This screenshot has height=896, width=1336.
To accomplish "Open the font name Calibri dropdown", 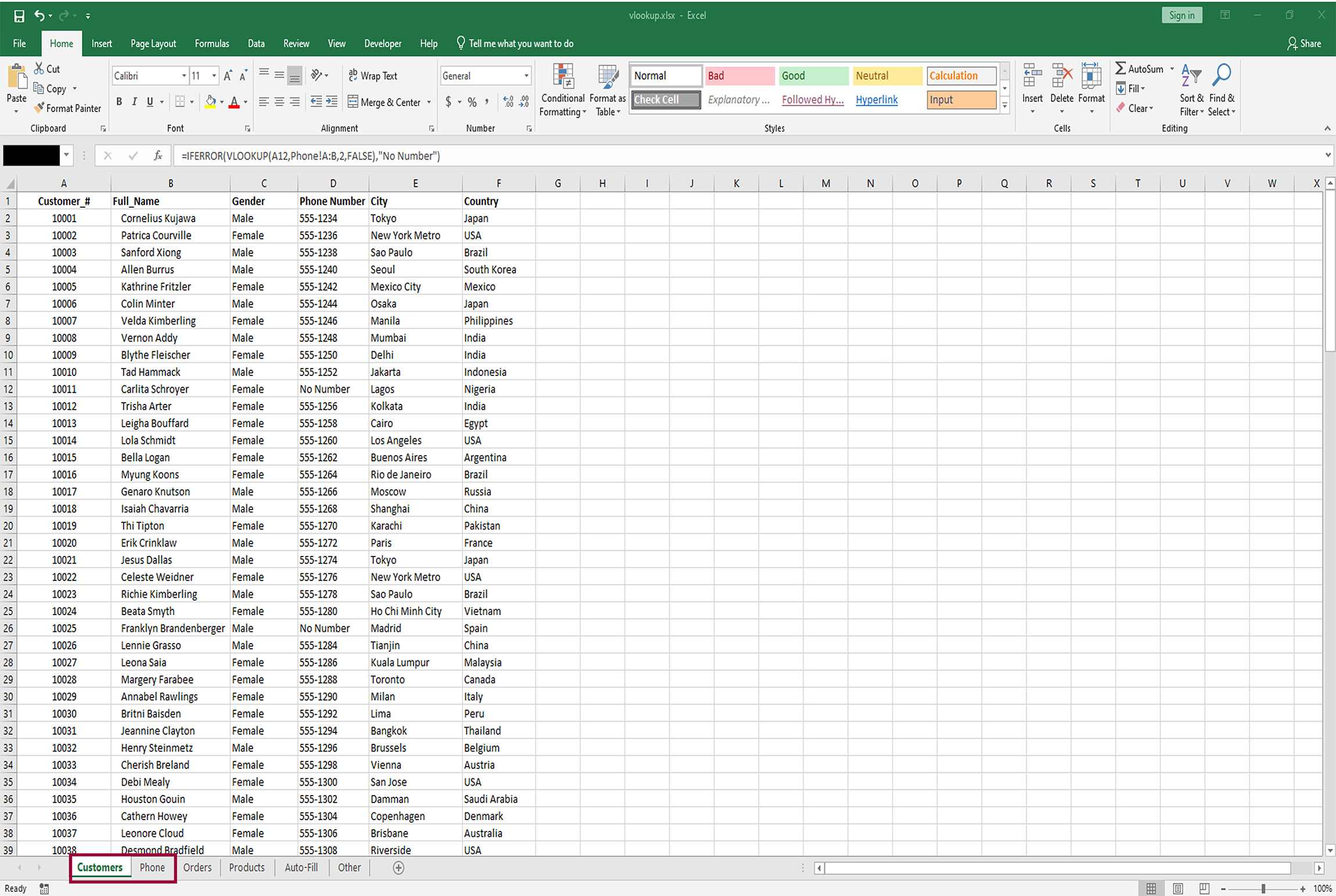I will [x=184, y=76].
